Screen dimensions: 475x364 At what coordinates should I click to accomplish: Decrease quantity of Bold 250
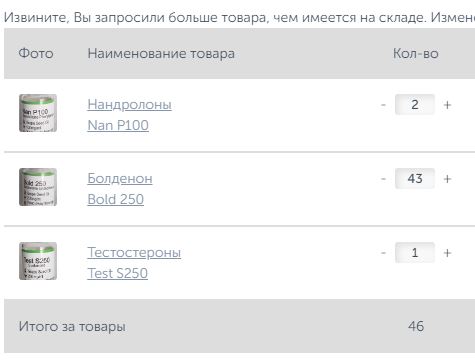click(x=383, y=179)
